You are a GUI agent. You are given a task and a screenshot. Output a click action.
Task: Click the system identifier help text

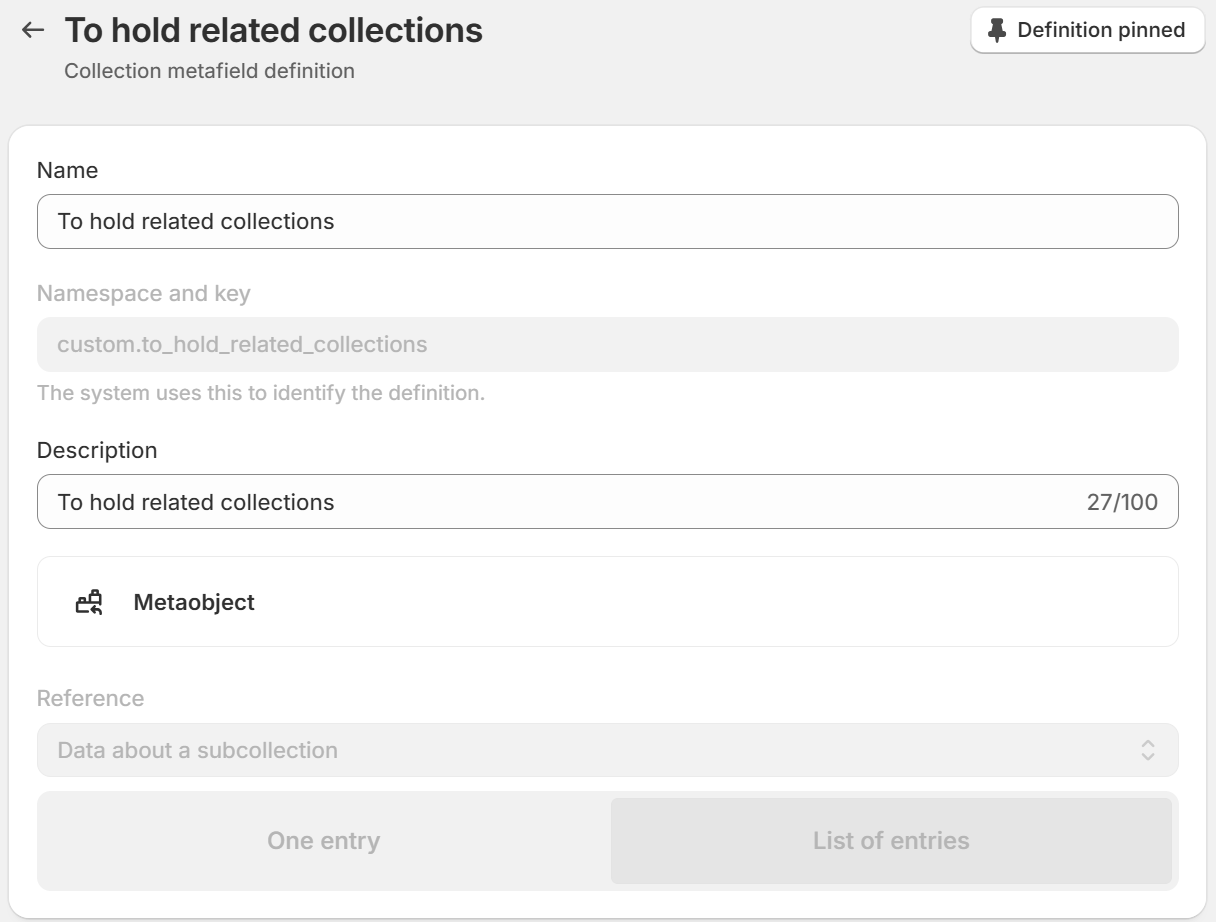pos(261,393)
